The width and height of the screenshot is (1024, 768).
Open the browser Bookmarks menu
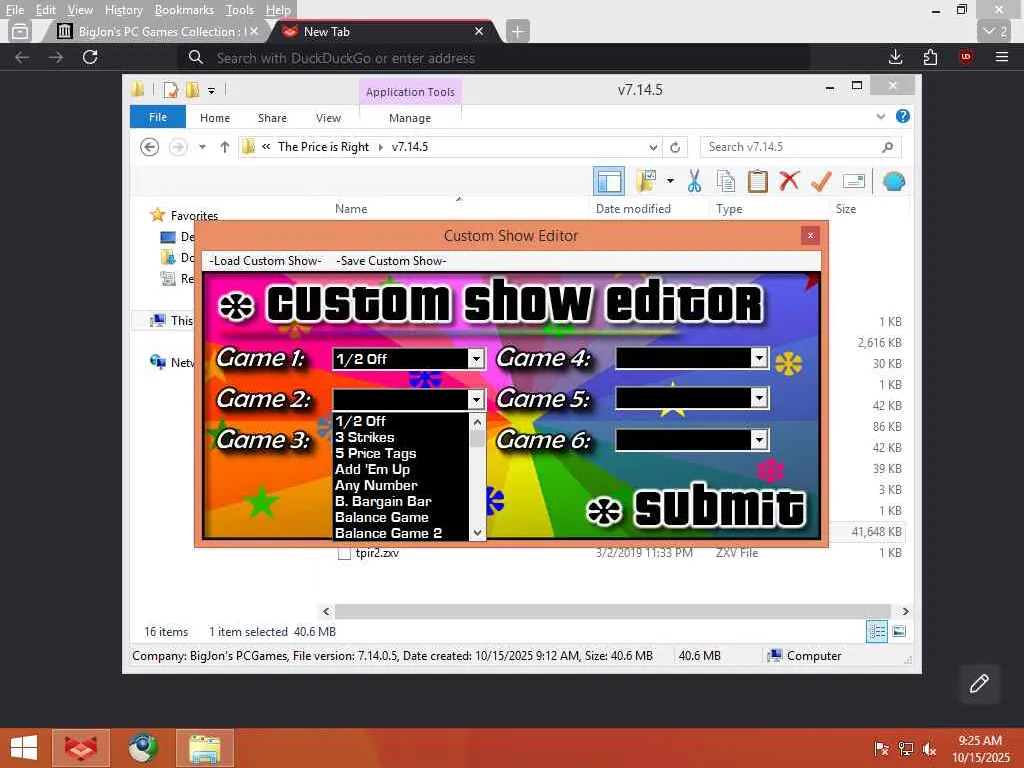click(x=184, y=10)
